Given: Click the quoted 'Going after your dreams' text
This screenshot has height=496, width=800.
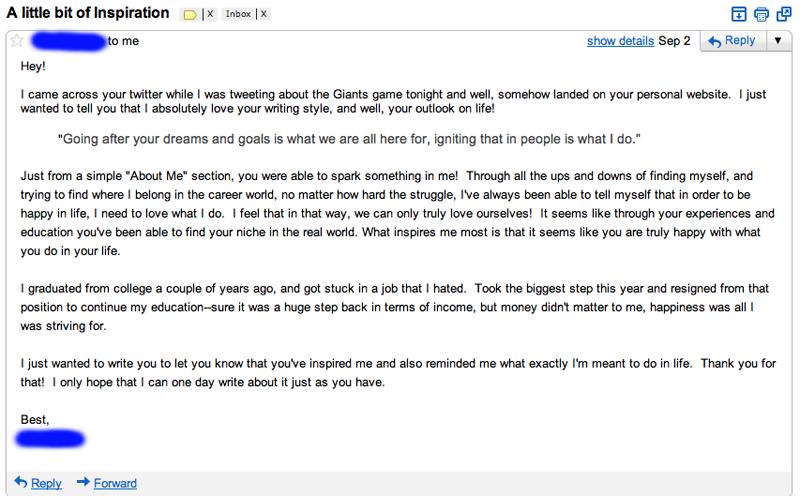Looking at the screenshot, I should click(348, 139).
